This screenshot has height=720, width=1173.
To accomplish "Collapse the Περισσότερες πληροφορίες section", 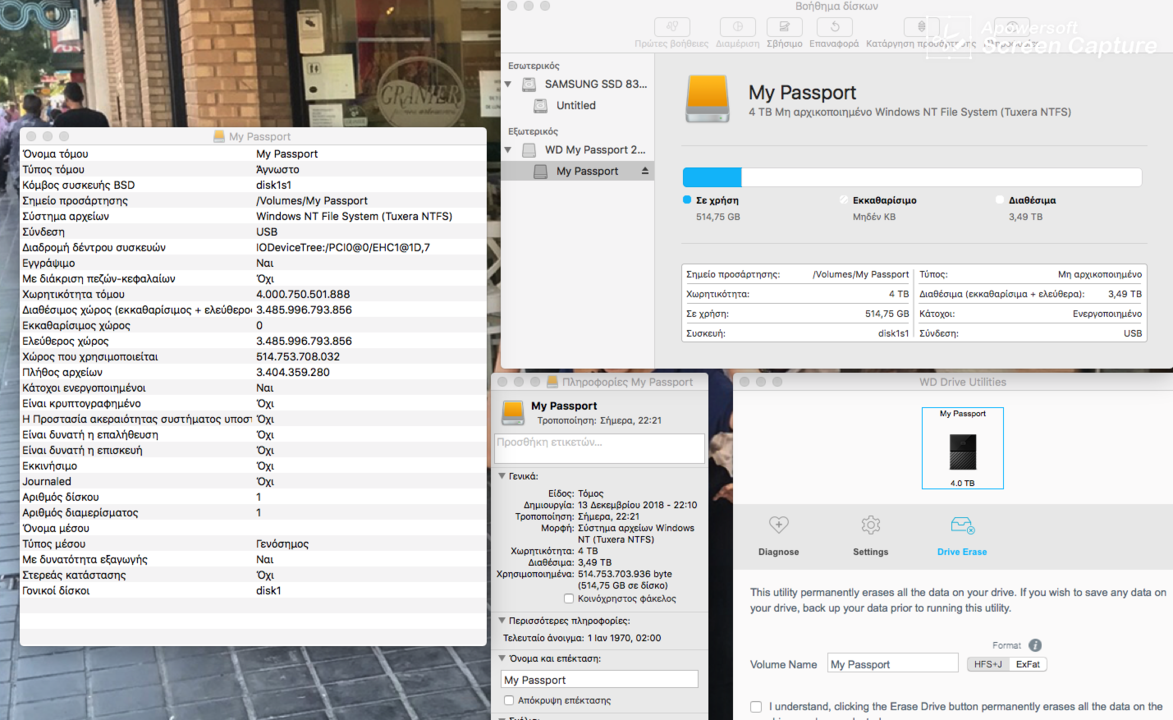I will [x=502, y=620].
